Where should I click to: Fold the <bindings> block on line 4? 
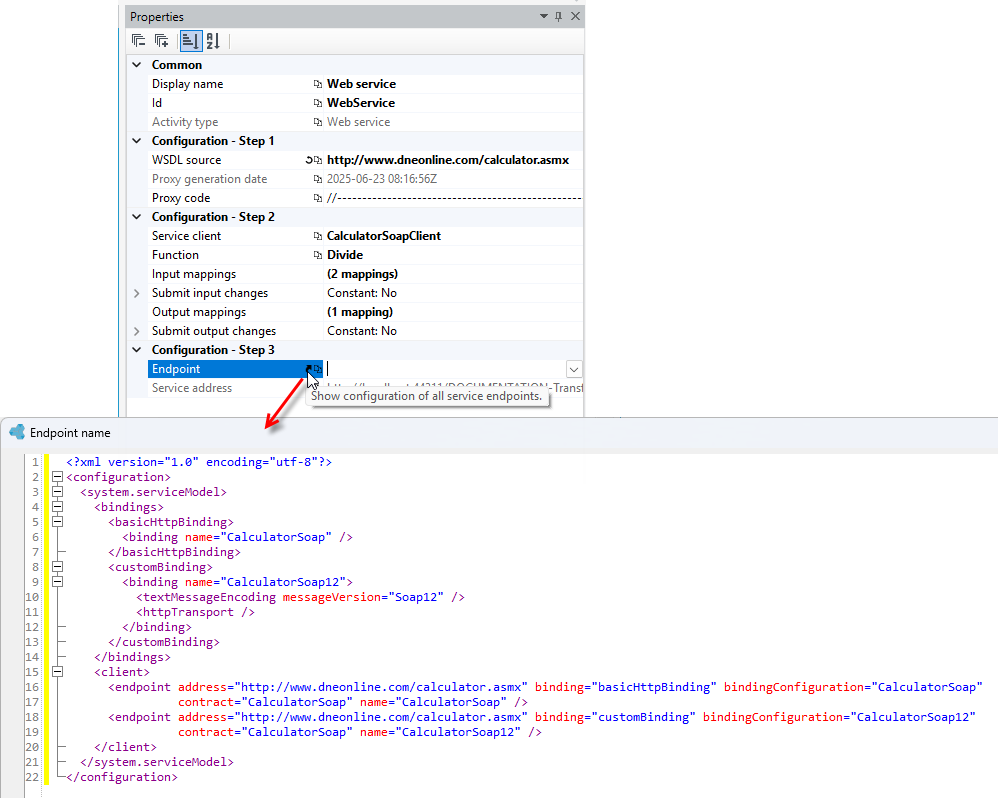(x=57, y=507)
